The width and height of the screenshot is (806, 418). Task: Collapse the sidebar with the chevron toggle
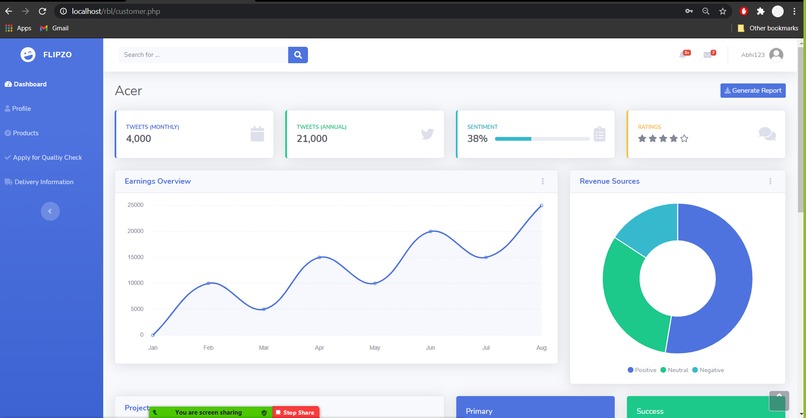click(x=50, y=211)
